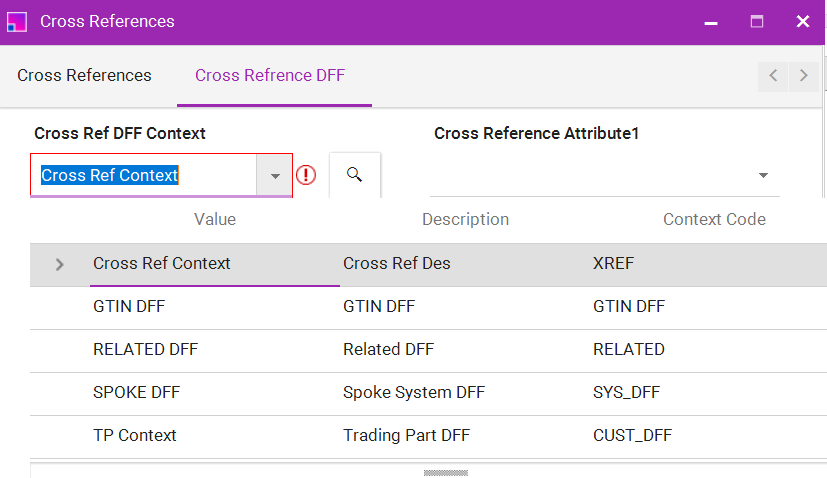Viewport: 827px width, 478px height.
Task: Click the Context Code column header
Action: tap(714, 219)
